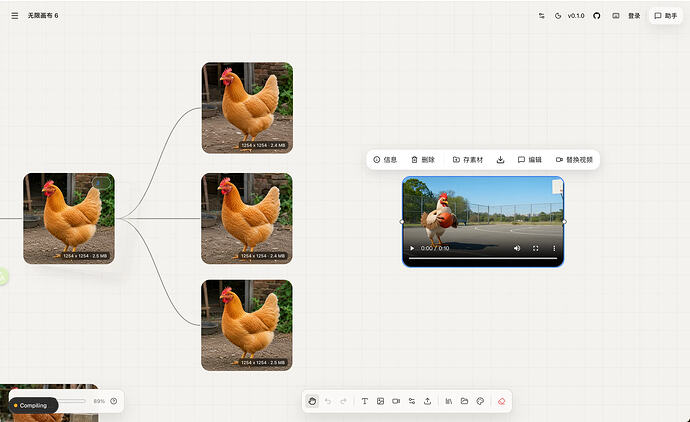Select the hand pan tool

click(x=312, y=401)
